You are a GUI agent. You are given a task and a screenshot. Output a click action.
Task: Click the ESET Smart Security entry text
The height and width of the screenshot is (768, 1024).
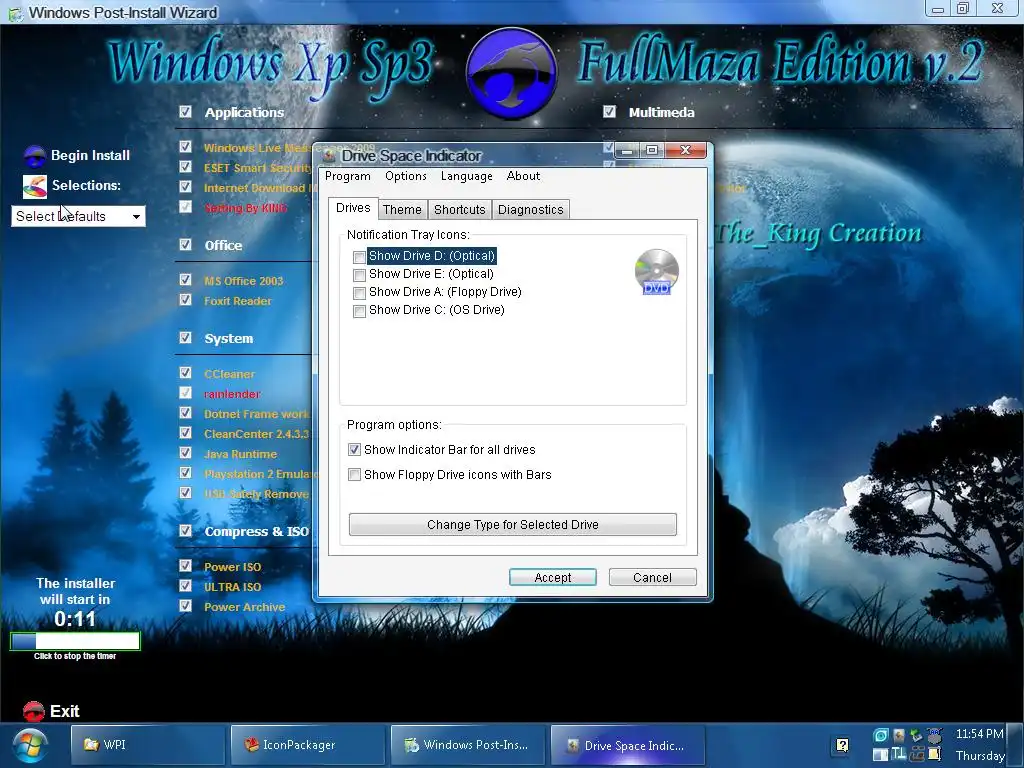click(x=257, y=168)
